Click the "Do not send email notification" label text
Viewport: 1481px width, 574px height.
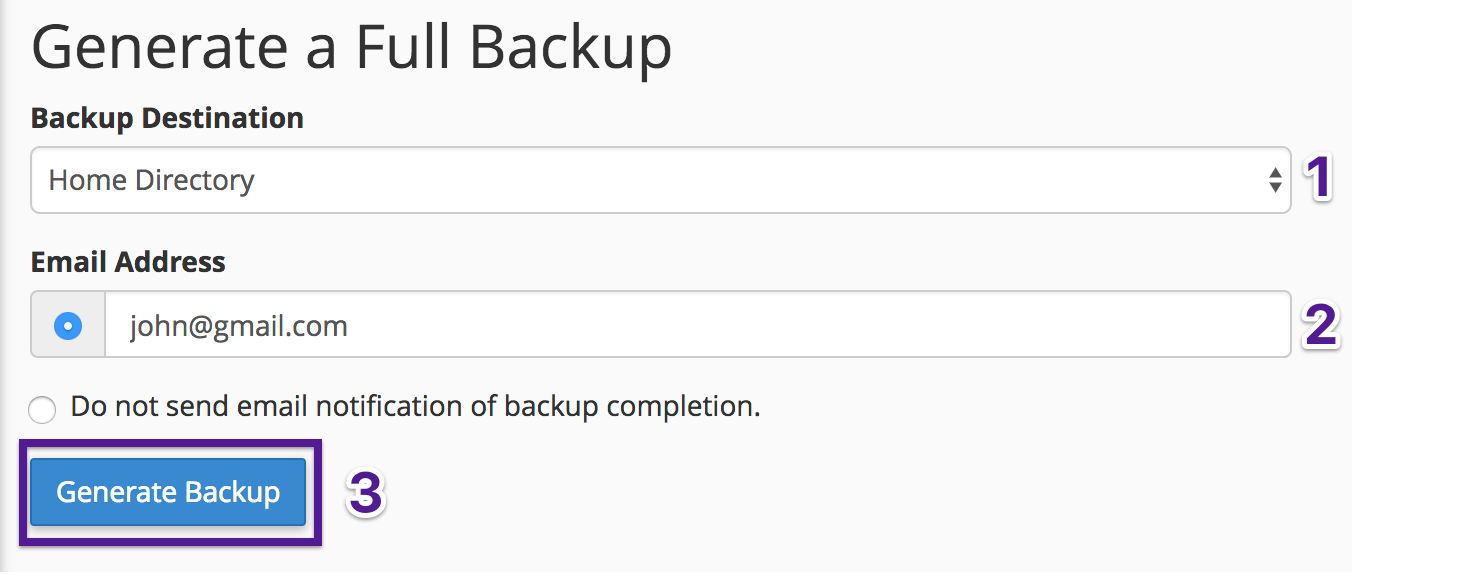[x=415, y=407]
